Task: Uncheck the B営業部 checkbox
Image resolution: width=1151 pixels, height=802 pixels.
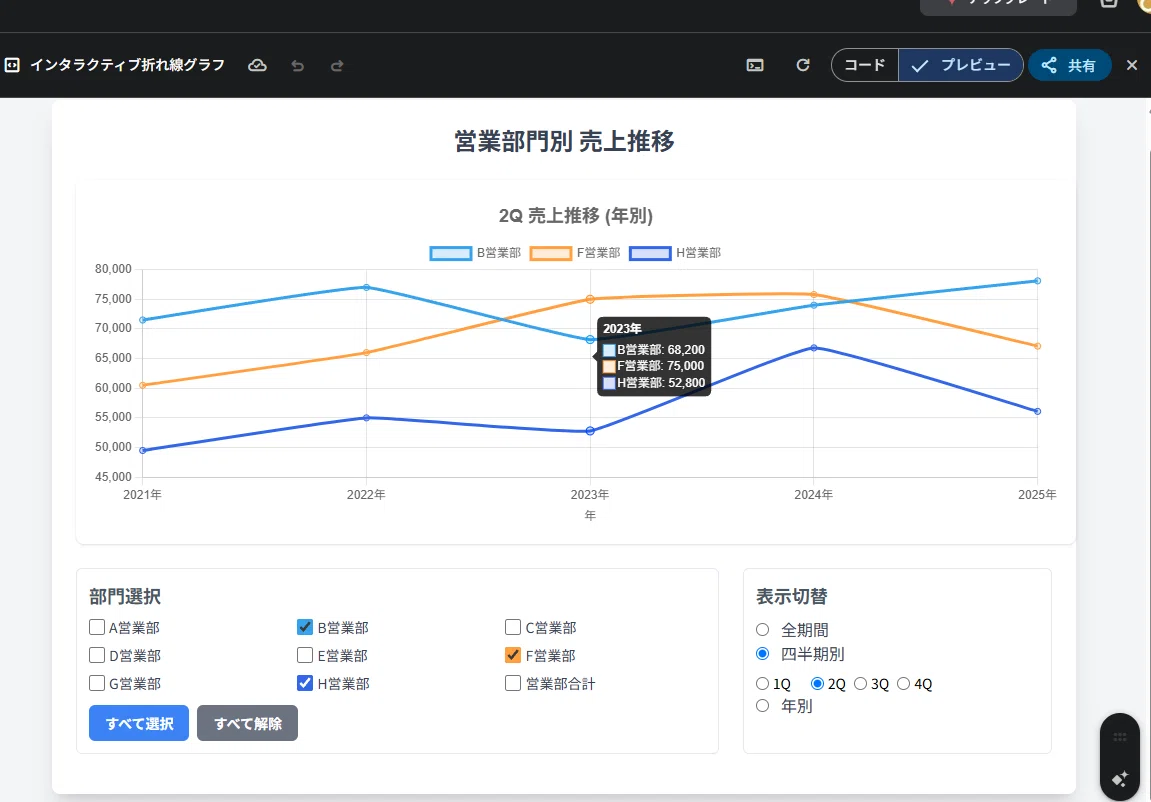Action: pyautogui.click(x=305, y=627)
